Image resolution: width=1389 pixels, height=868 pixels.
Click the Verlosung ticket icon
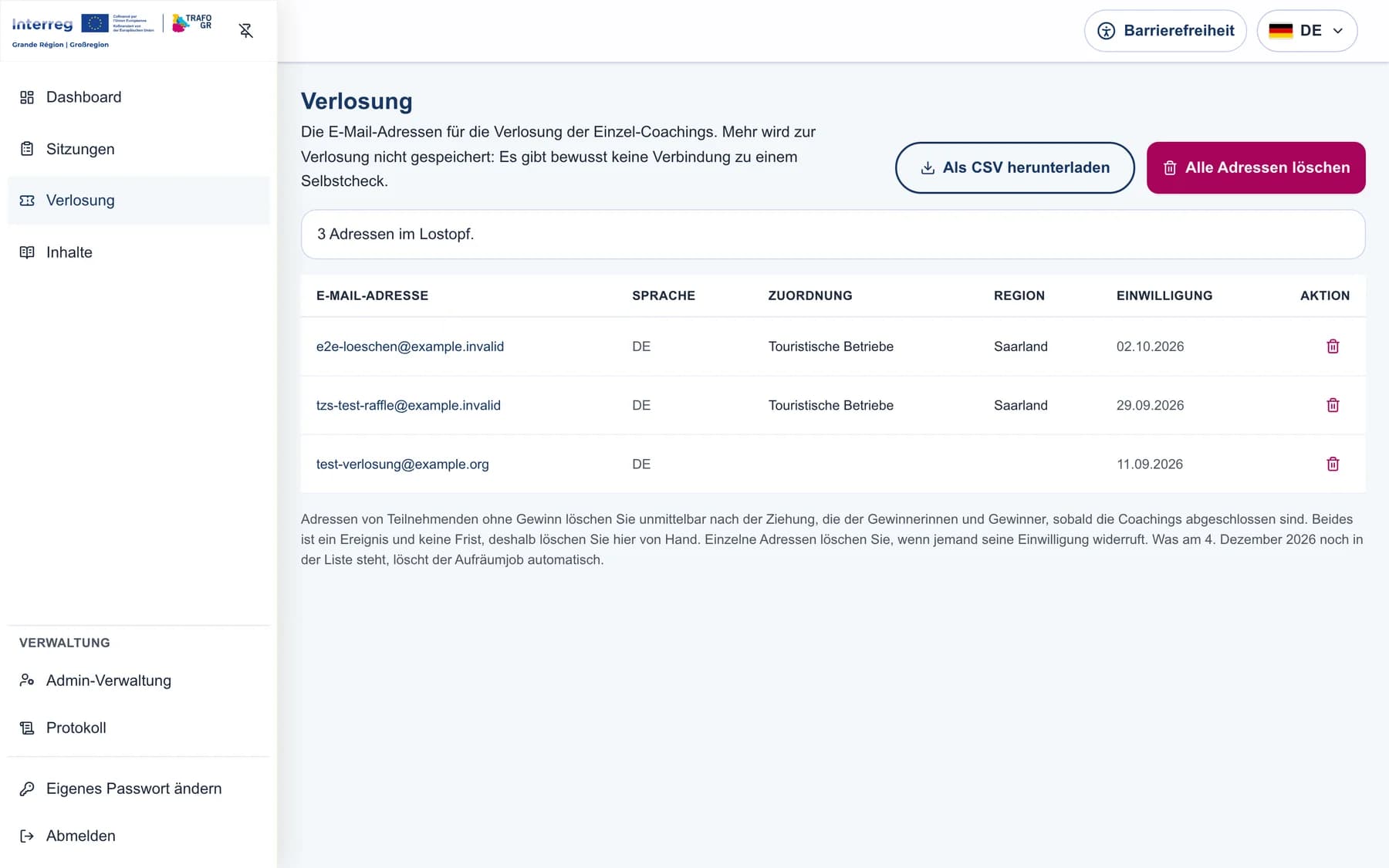tap(27, 201)
